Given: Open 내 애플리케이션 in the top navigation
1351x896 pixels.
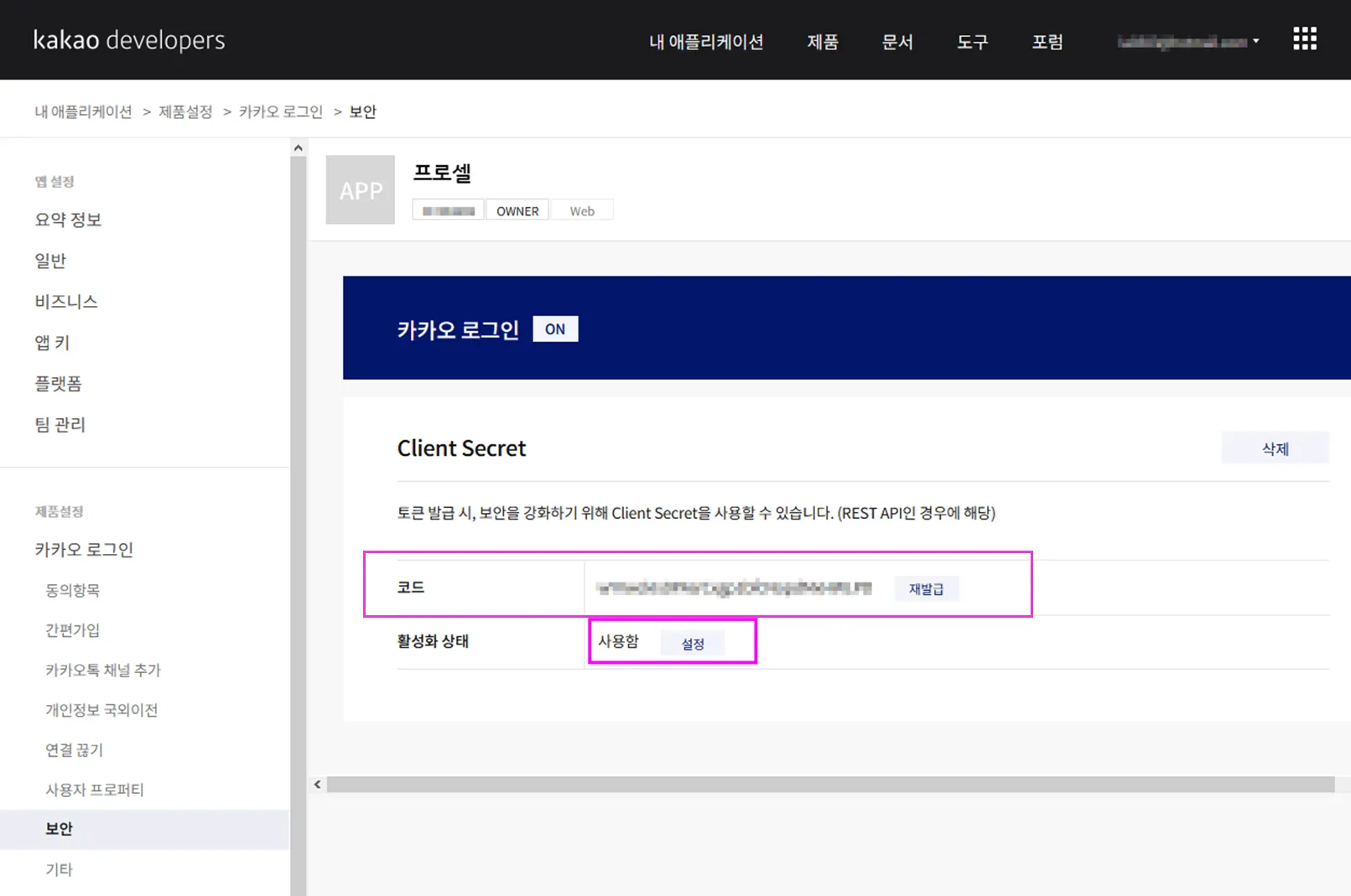Looking at the screenshot, I should pyautogui.click(x=706, y=42).
